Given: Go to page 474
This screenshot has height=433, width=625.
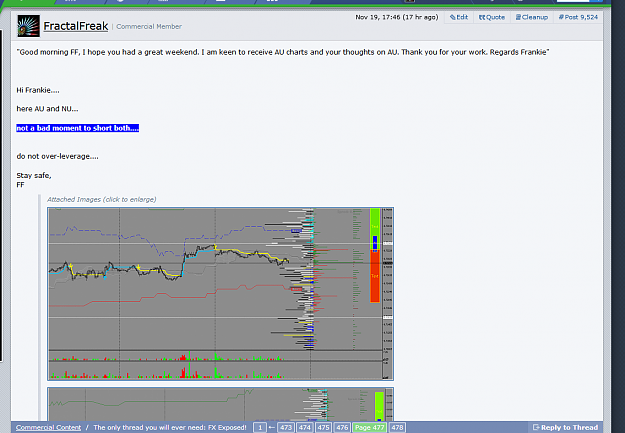Looking at the screenshot, I should pyautogui.click(x=305, y=427).
